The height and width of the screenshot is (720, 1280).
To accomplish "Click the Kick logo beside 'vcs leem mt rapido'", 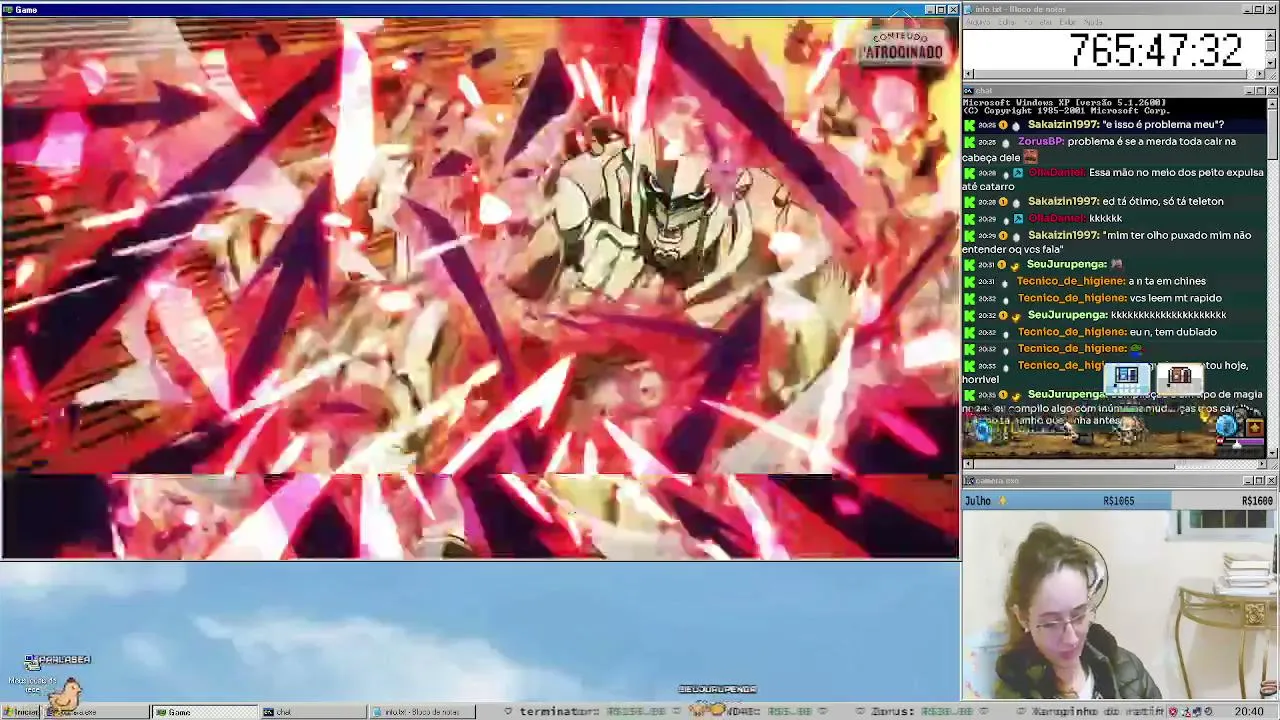I will pos(968,299).
